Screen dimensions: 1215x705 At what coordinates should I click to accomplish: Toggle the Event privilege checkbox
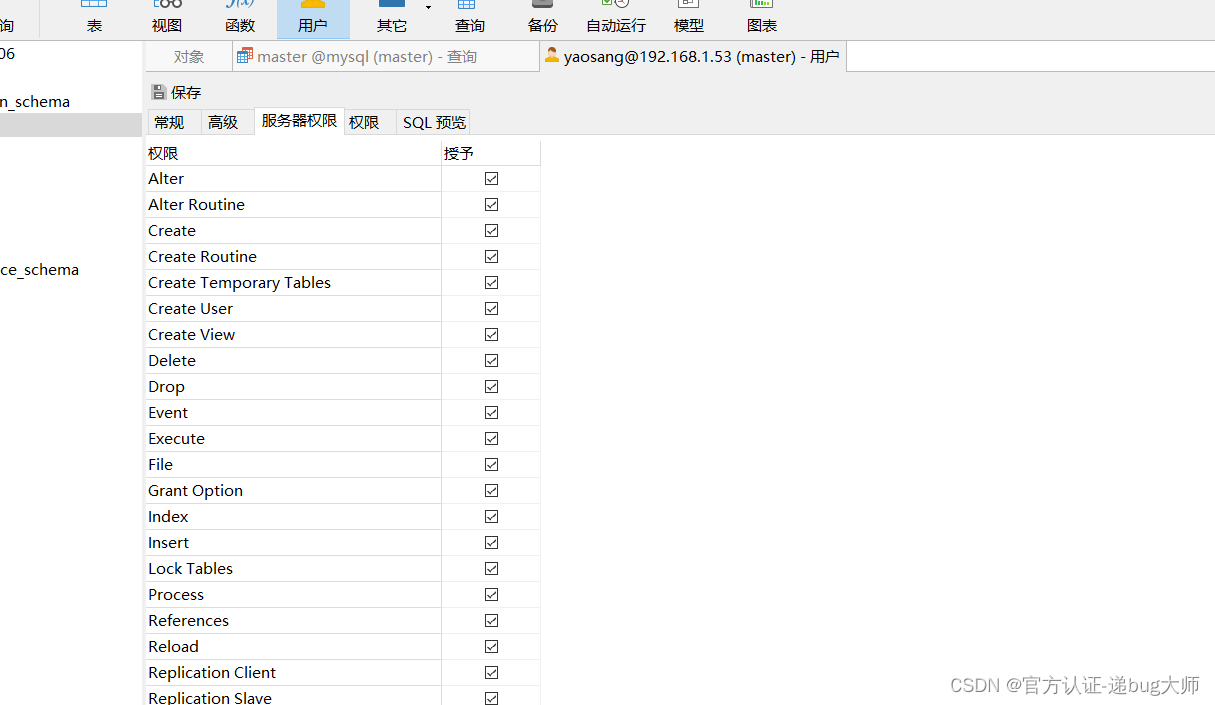click(491, 413)
